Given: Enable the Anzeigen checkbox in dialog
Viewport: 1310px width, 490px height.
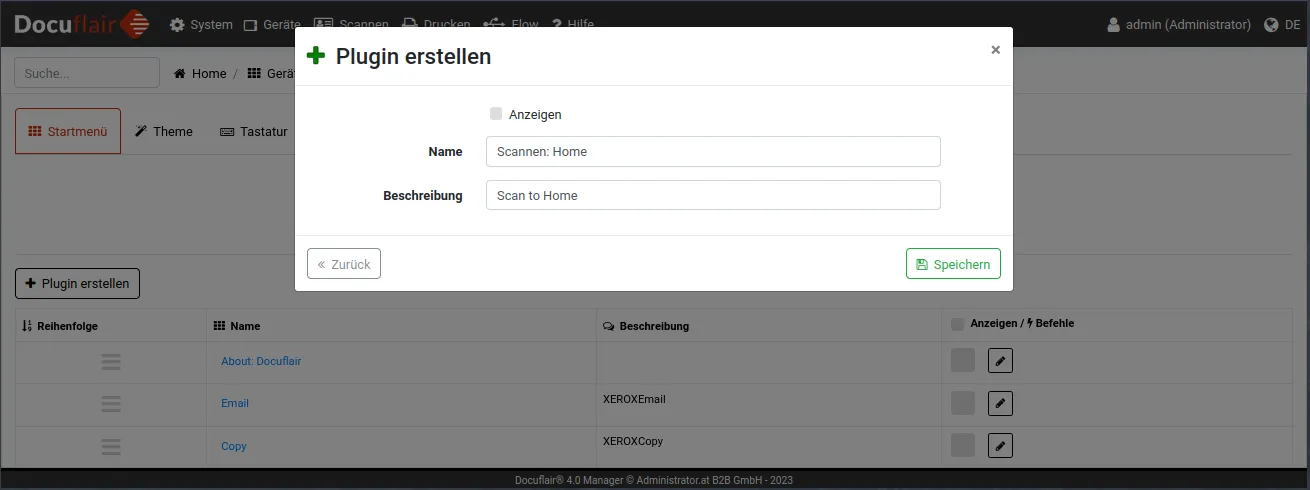Looking at the screenshot, I should (496, 114).
